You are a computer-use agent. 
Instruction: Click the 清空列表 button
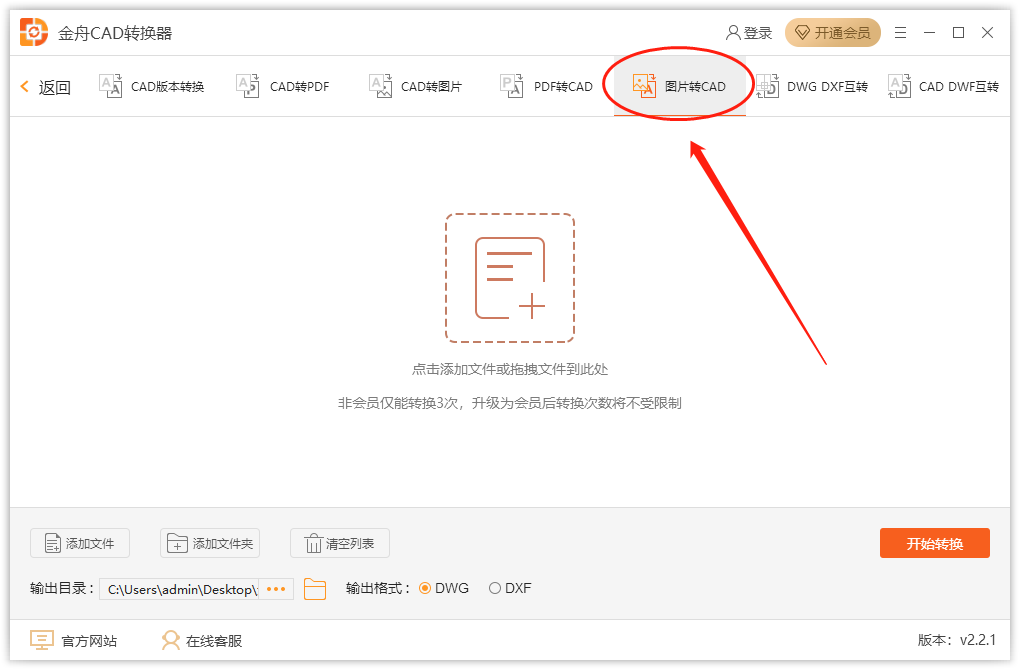pyautogui.click(x=340, y=543)
